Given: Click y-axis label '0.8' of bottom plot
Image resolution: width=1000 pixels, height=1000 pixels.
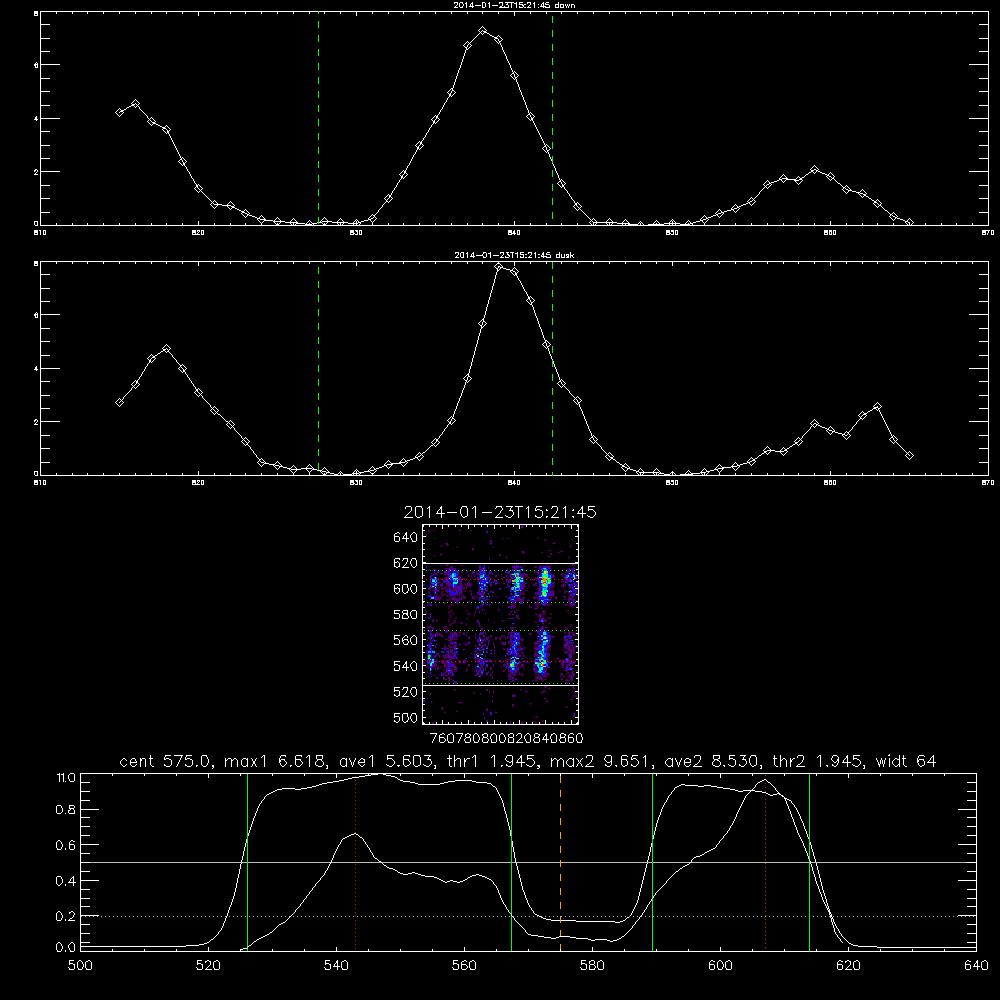Looking at the screenshot, I should tap(66, 810).
